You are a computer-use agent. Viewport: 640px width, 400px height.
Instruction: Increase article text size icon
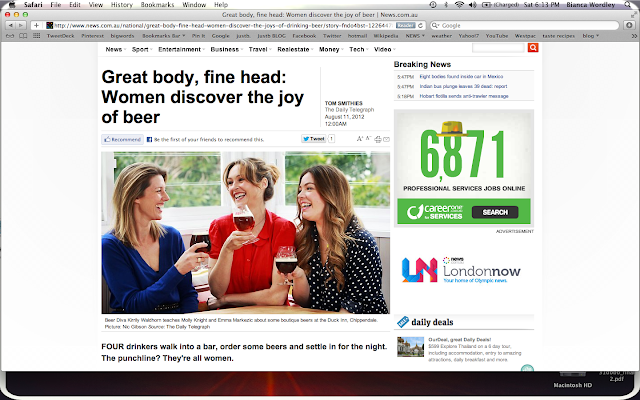[x=360, y=139]
